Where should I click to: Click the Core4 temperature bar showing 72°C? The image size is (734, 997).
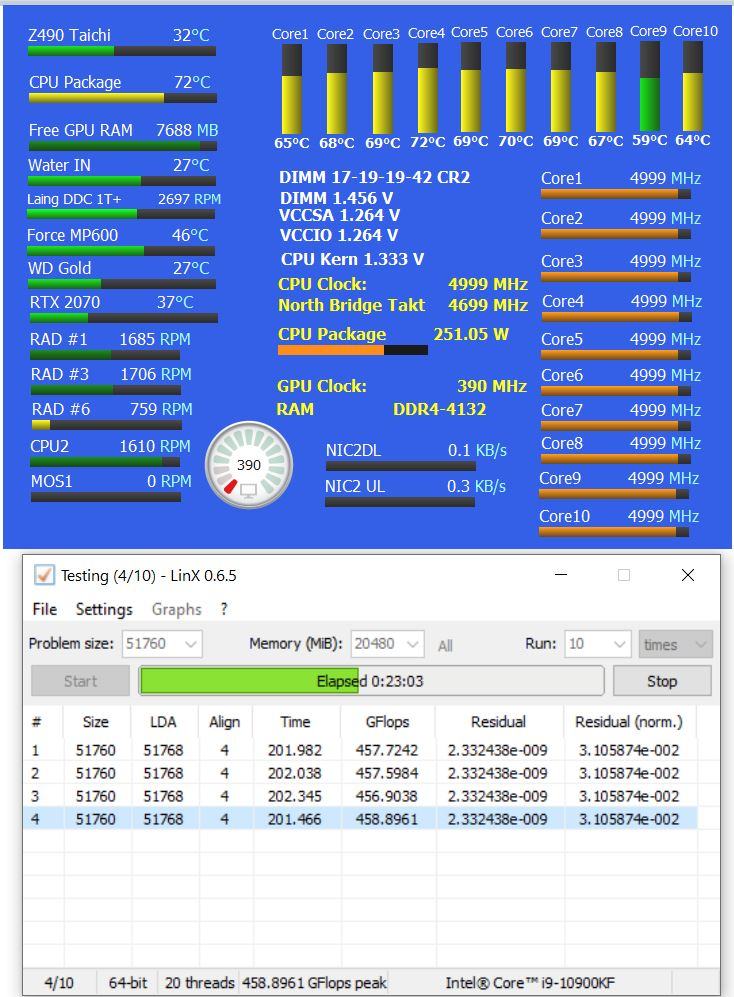tap(427, 88)
